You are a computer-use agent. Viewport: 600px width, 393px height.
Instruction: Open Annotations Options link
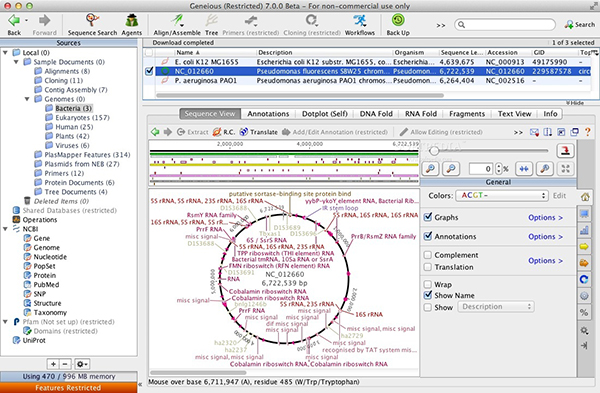pos(545,236)
